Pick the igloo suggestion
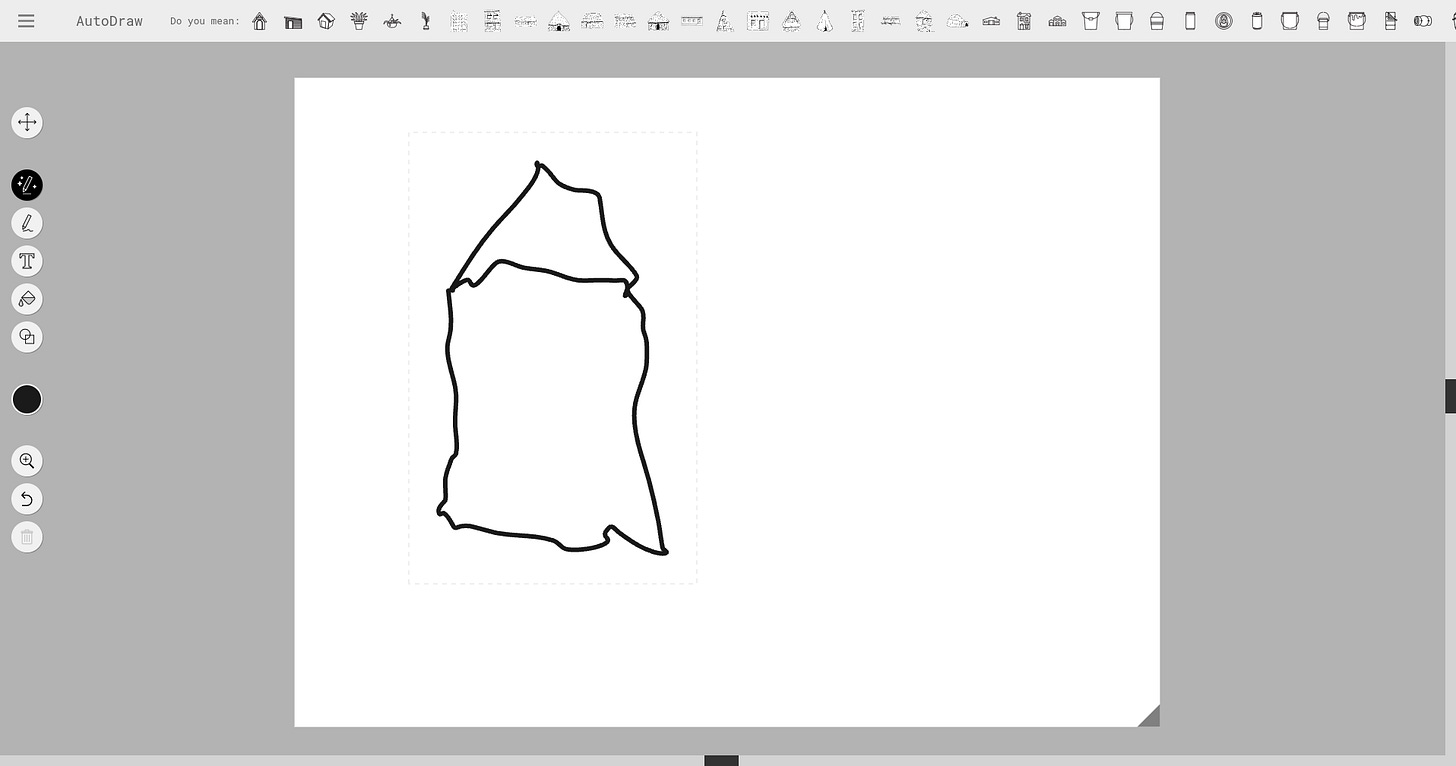This screenshot has height=766, width=1456. 956,20
